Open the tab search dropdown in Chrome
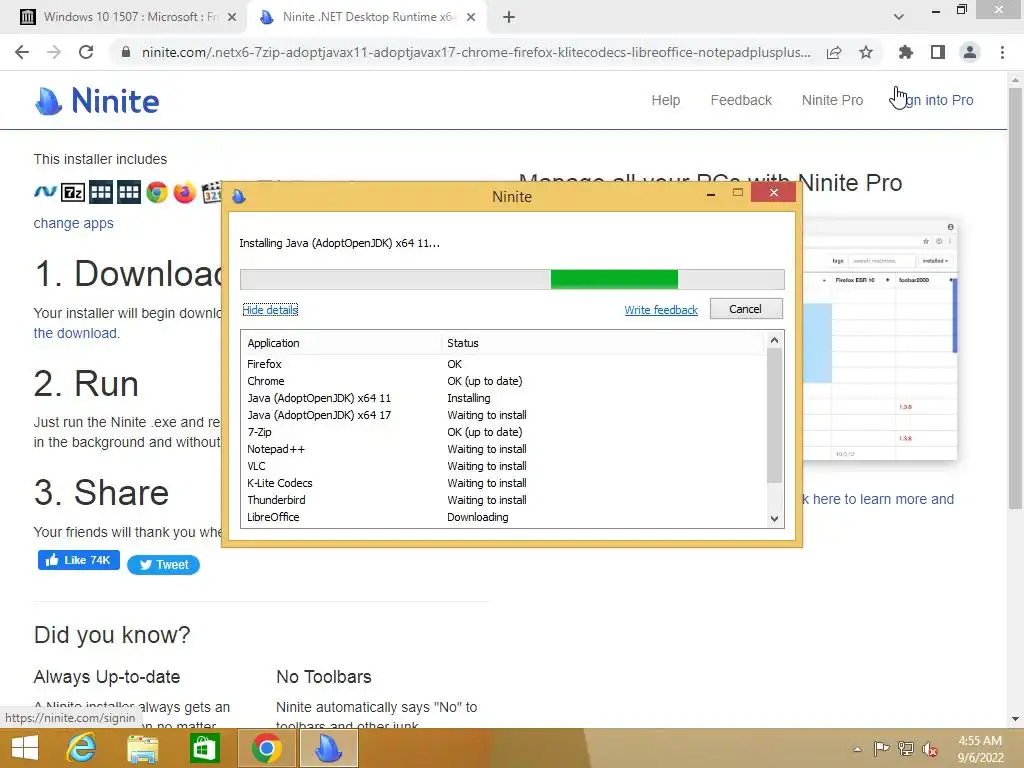 coord(899,17)
